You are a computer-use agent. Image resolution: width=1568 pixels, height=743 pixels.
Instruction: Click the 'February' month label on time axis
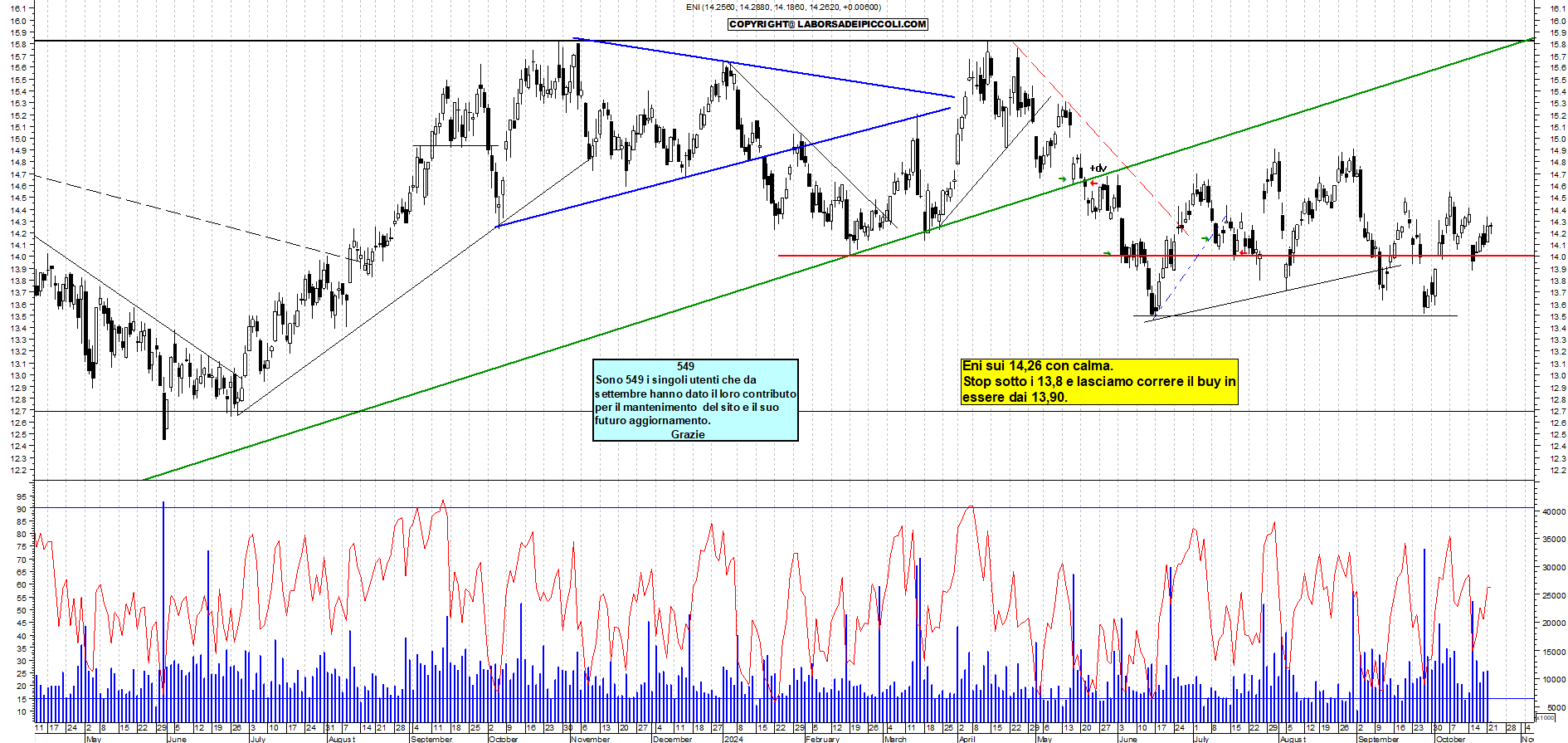click(822, 739)
